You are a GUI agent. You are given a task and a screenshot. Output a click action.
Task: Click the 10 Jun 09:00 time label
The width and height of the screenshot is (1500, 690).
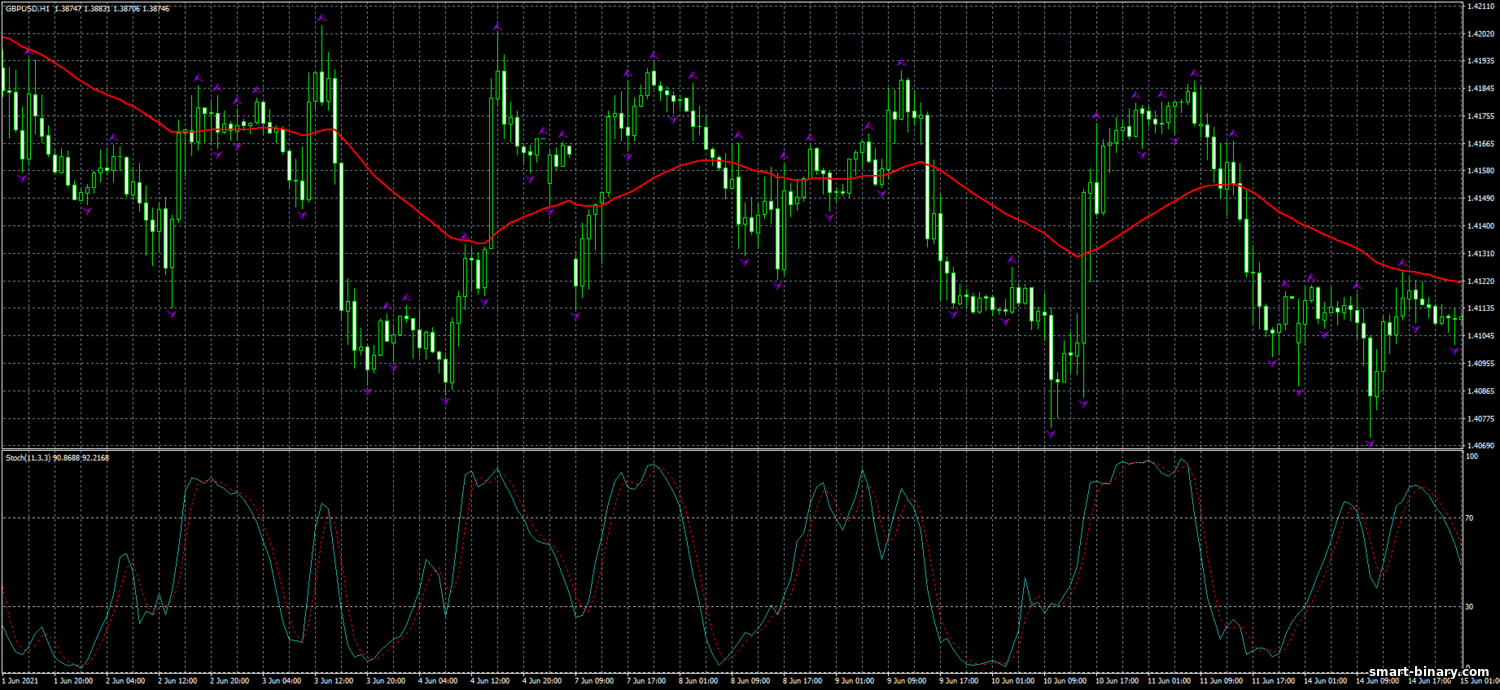(1063, 681)
